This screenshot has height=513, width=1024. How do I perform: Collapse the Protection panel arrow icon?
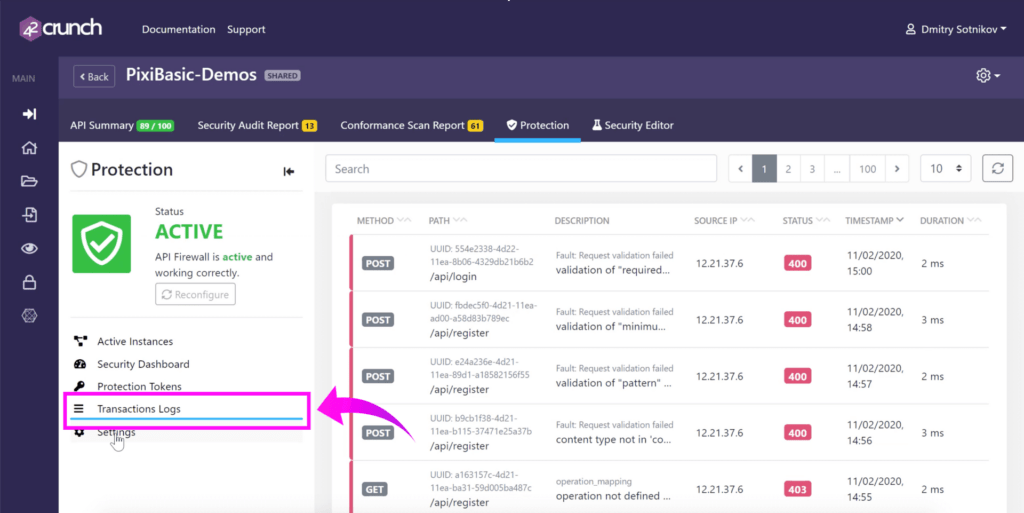(289, 172)
